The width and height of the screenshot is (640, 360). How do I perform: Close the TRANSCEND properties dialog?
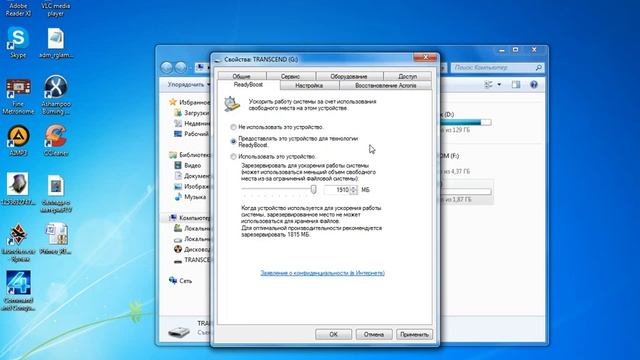[x=425, y=57]
